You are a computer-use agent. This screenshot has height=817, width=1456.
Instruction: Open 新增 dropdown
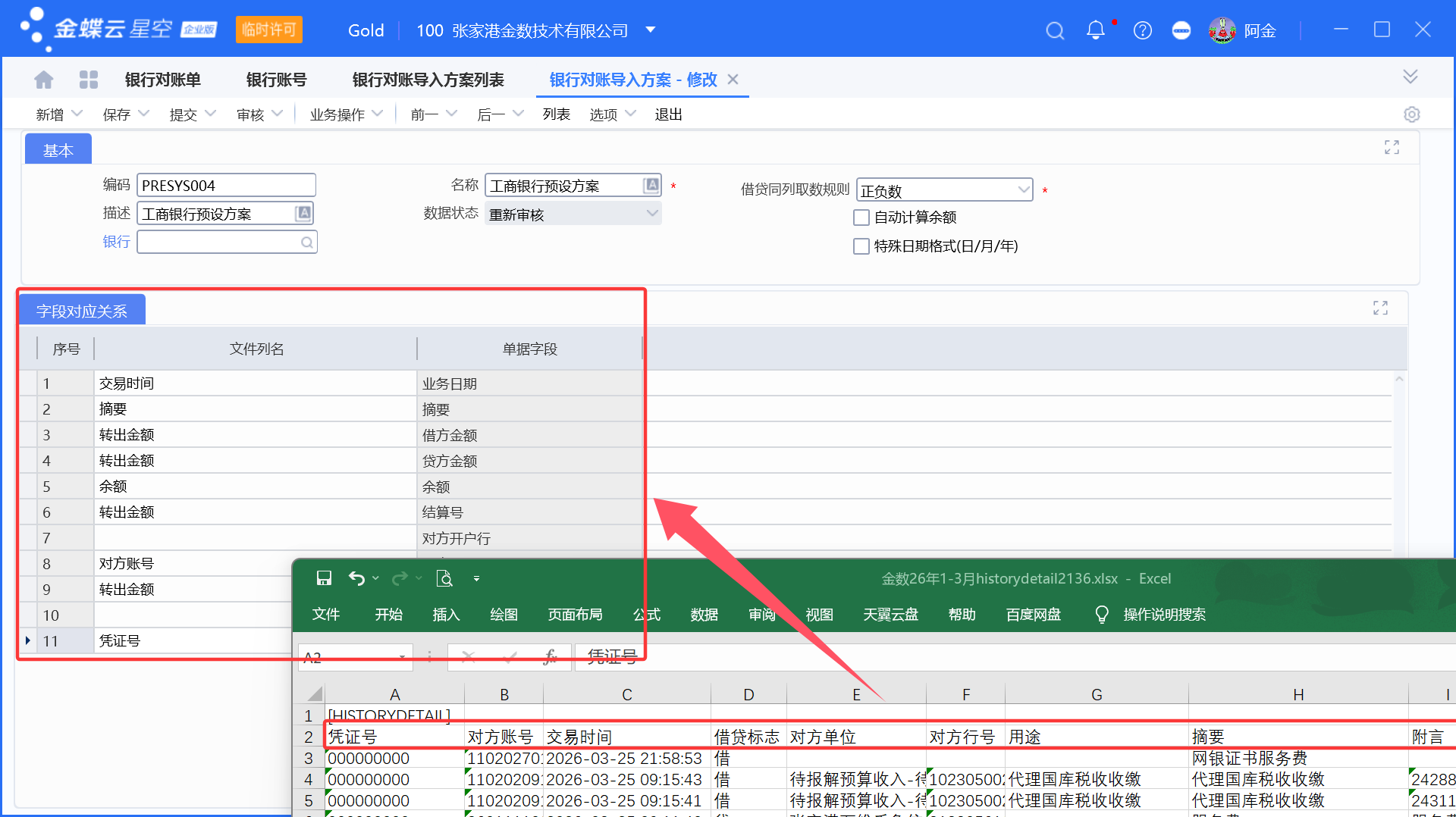77,114
